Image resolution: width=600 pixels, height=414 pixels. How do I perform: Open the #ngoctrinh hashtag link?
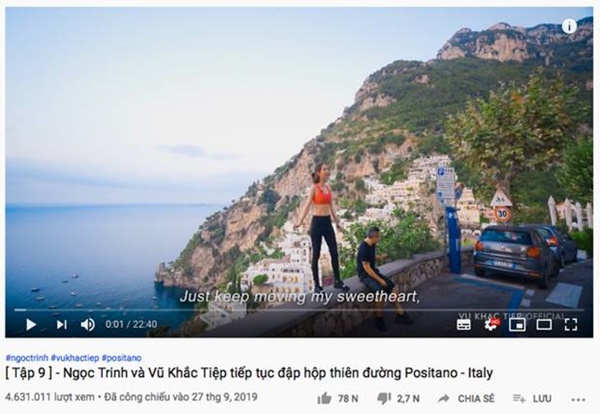(x=27, y=358)
